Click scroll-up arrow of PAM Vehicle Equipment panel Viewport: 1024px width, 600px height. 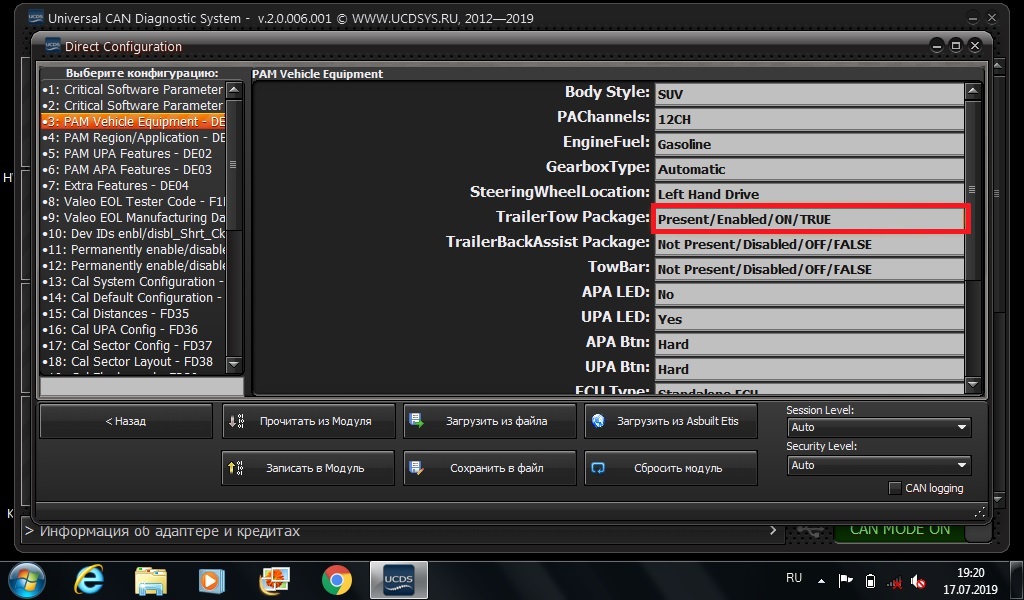coord(973,93)
